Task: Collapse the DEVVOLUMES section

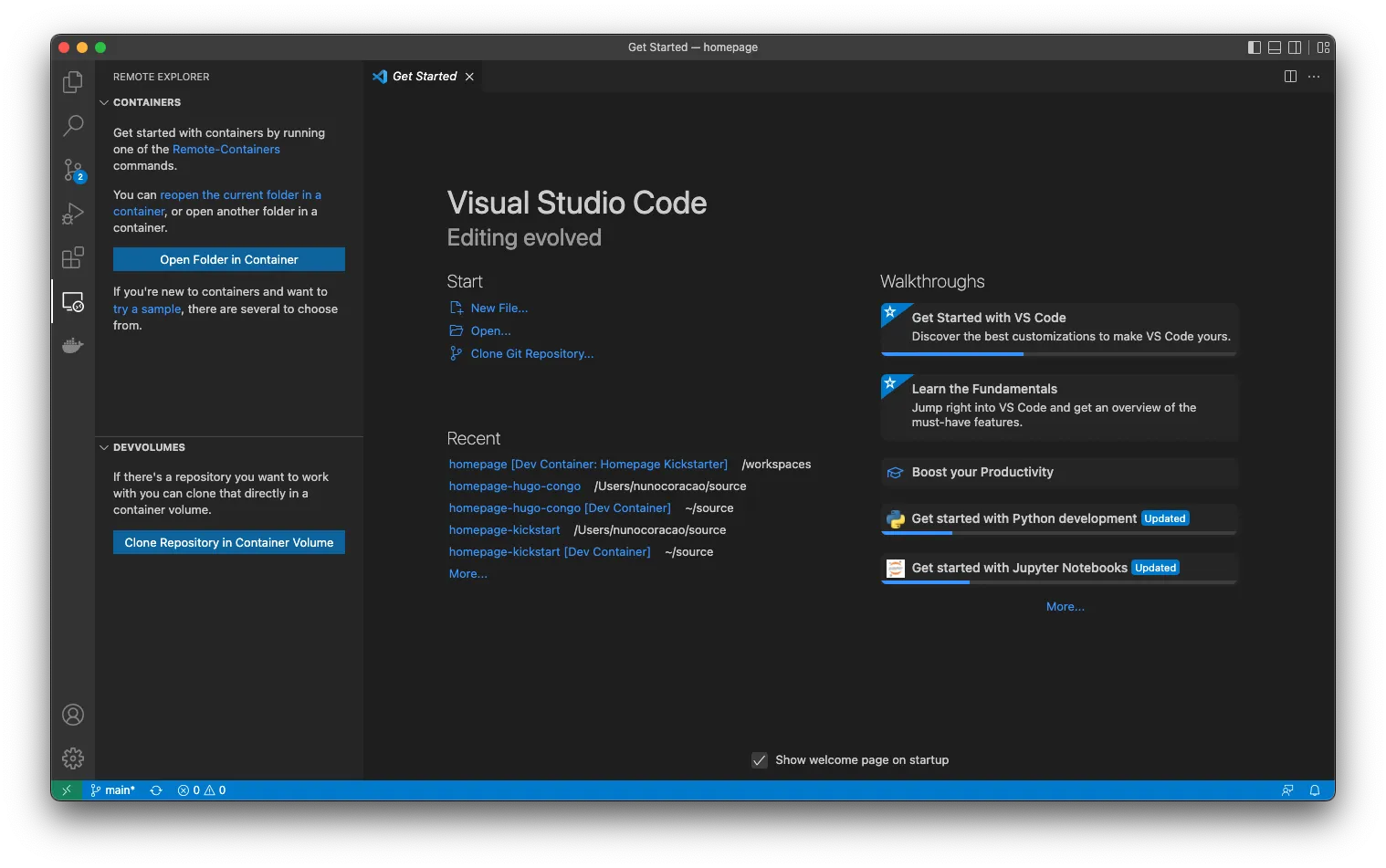Action: 149,447
